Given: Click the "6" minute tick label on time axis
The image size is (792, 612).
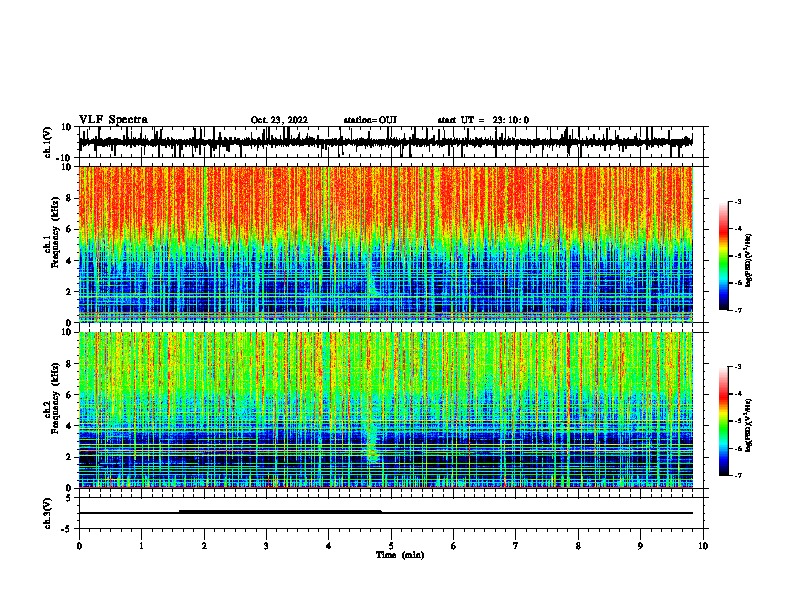Looking at the screenshot, I should point(454,546).
